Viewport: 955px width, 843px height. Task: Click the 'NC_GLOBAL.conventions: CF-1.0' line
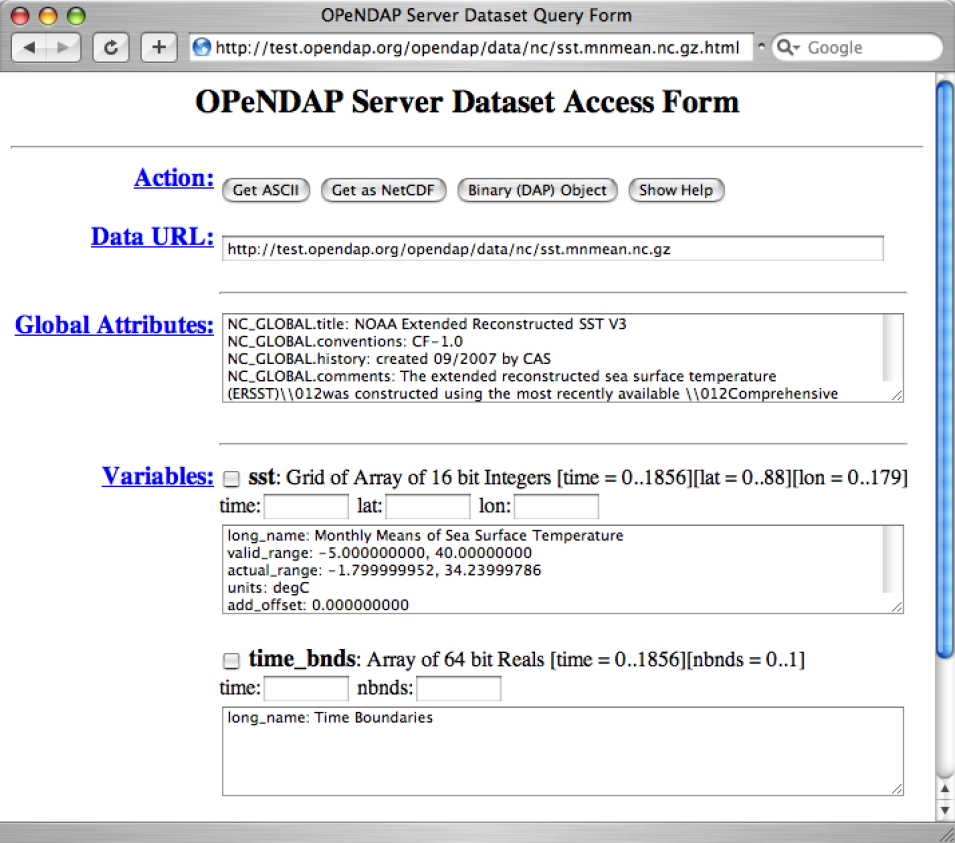tap(345, 342)
